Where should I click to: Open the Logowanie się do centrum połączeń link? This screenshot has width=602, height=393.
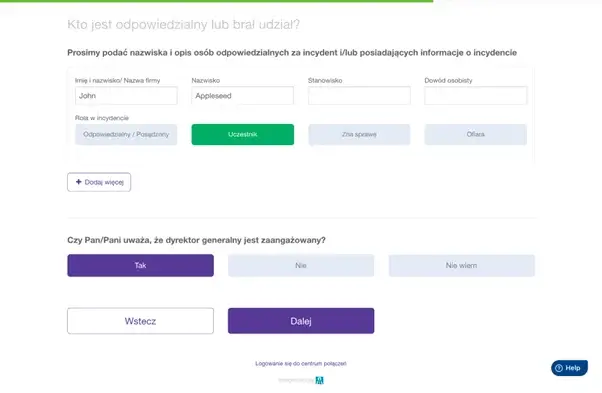click(301, 363)
